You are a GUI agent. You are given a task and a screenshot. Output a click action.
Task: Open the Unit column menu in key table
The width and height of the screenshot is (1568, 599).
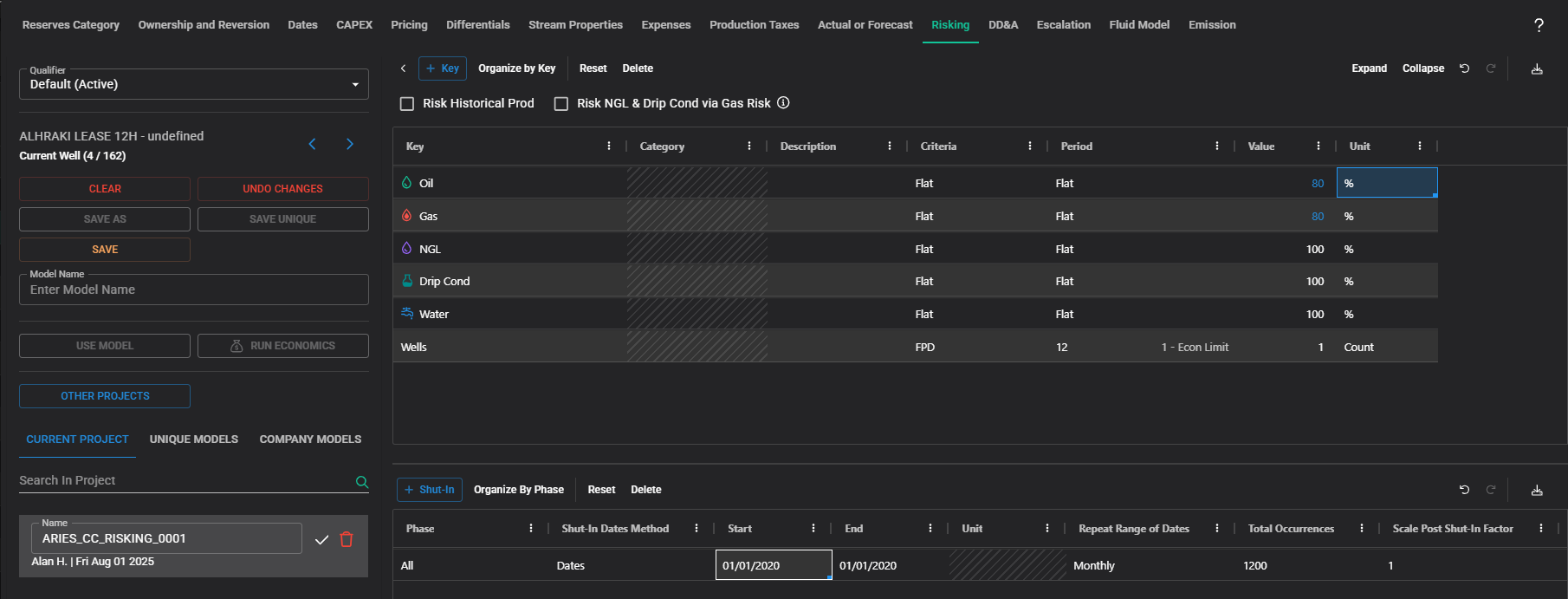pyautogui.click(x=1420, y=146)
